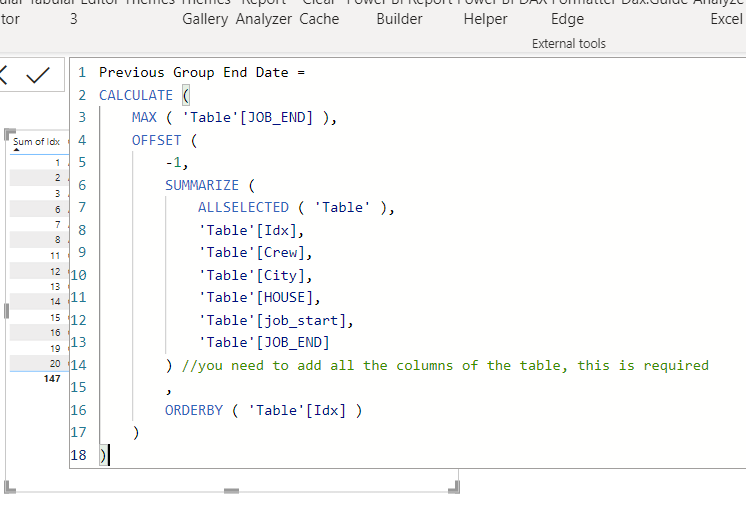Click the External tools group label
746x510 pixels.
point(569,44)
